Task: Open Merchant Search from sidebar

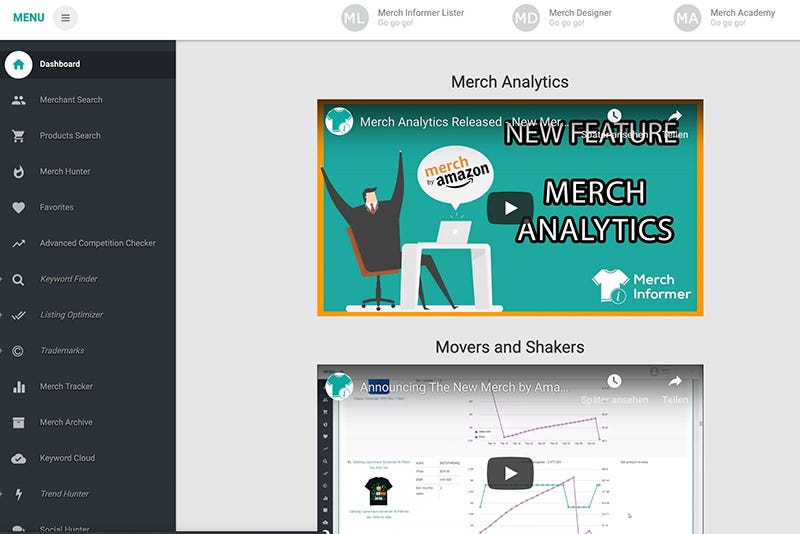Action: (71, 100)
